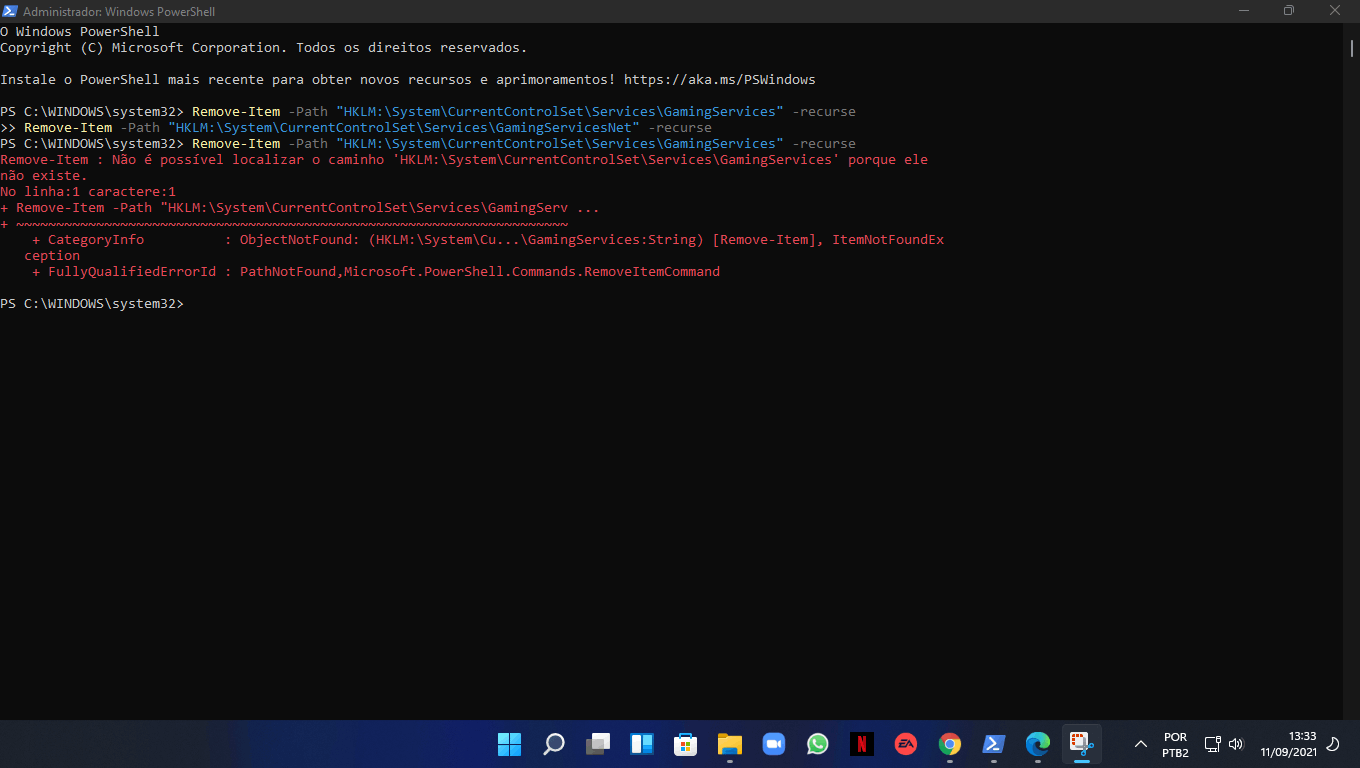Click the last 'PS C:\WINDOWS\system32>' prompt

[92, 303]
